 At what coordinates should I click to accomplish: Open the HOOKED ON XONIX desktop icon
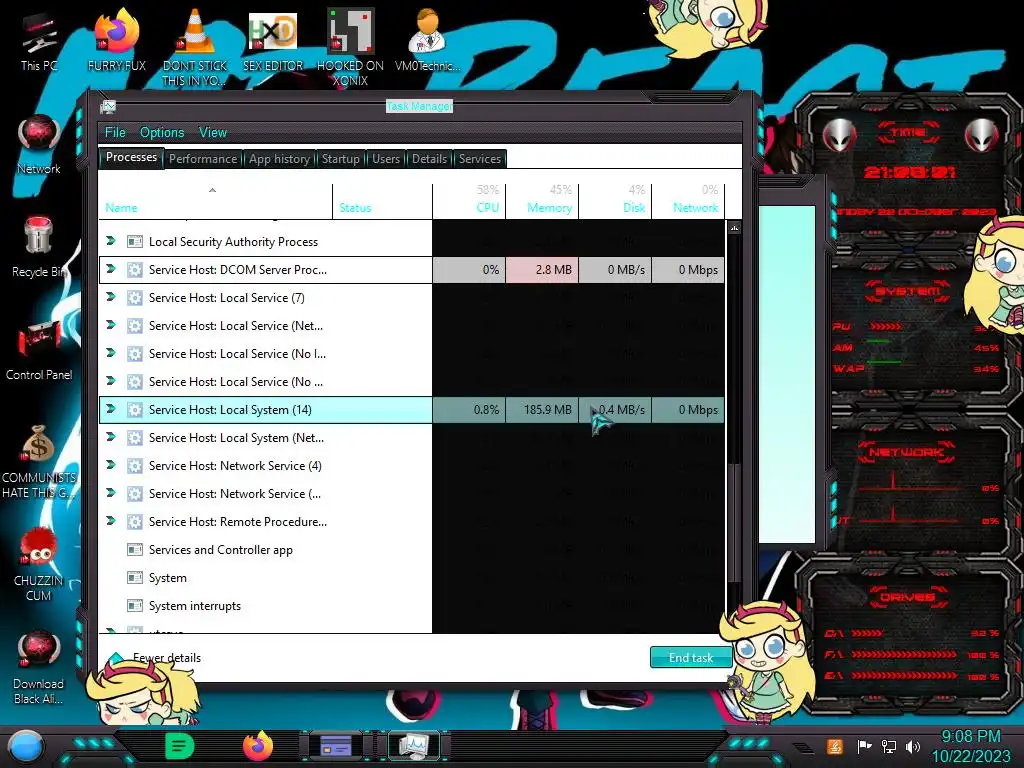click(x=350, y=46)
